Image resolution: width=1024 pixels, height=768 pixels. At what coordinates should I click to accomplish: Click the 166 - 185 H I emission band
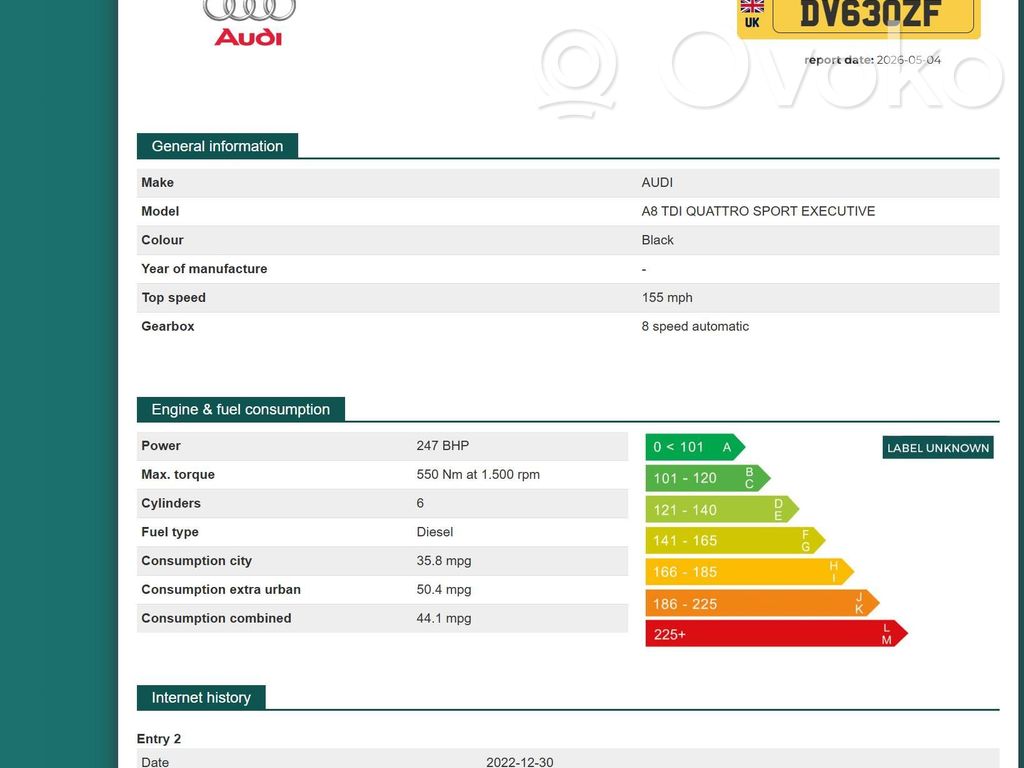(750, 572)
